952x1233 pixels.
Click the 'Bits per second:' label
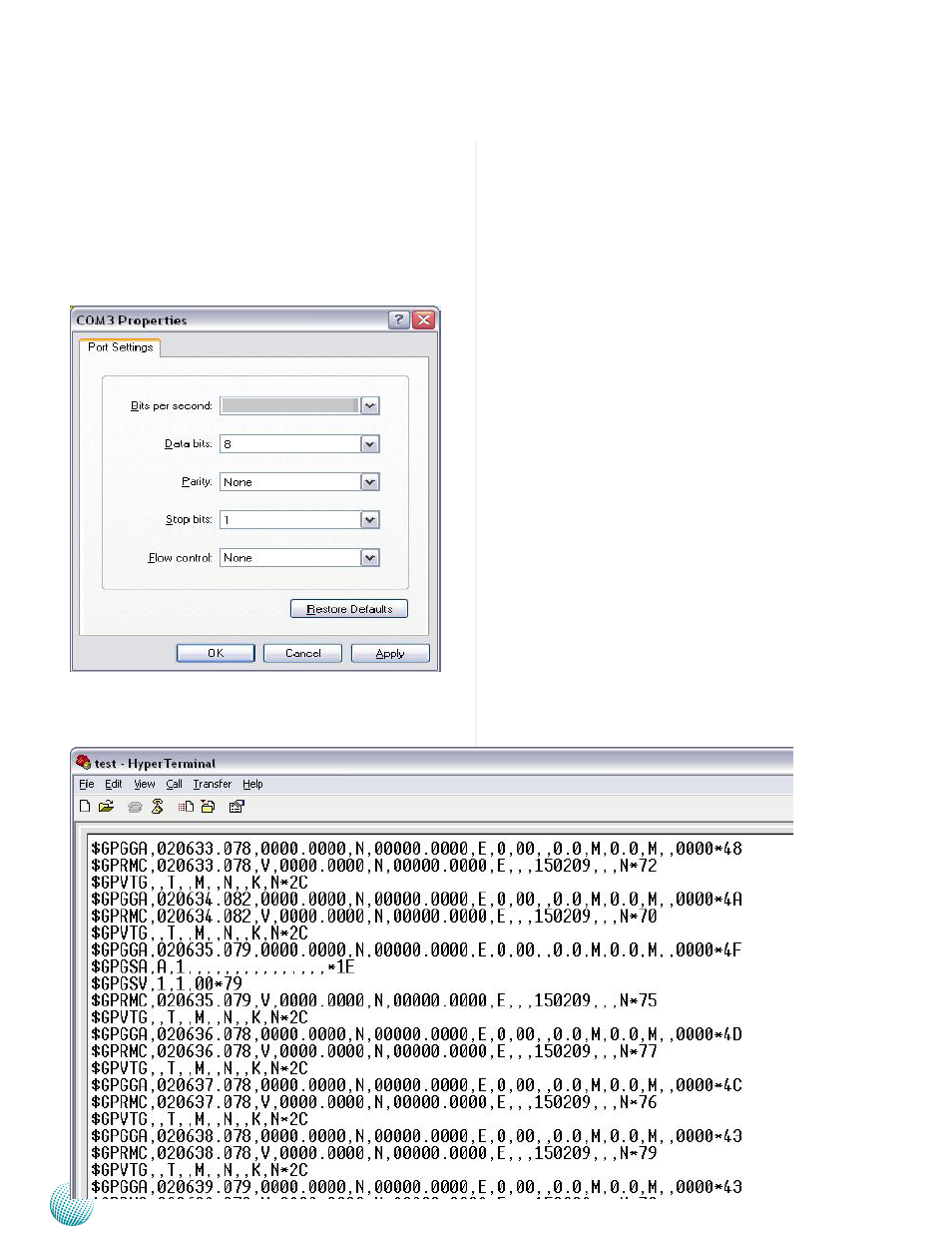pyautogui.click(x=172, y=405)
